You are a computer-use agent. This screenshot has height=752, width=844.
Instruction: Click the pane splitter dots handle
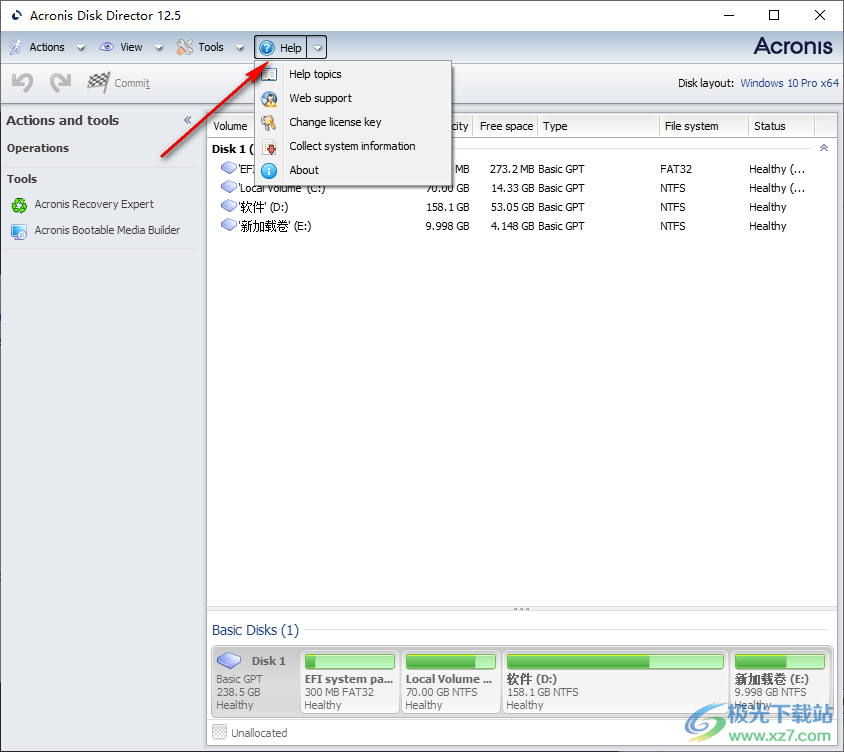pos(521,609)
